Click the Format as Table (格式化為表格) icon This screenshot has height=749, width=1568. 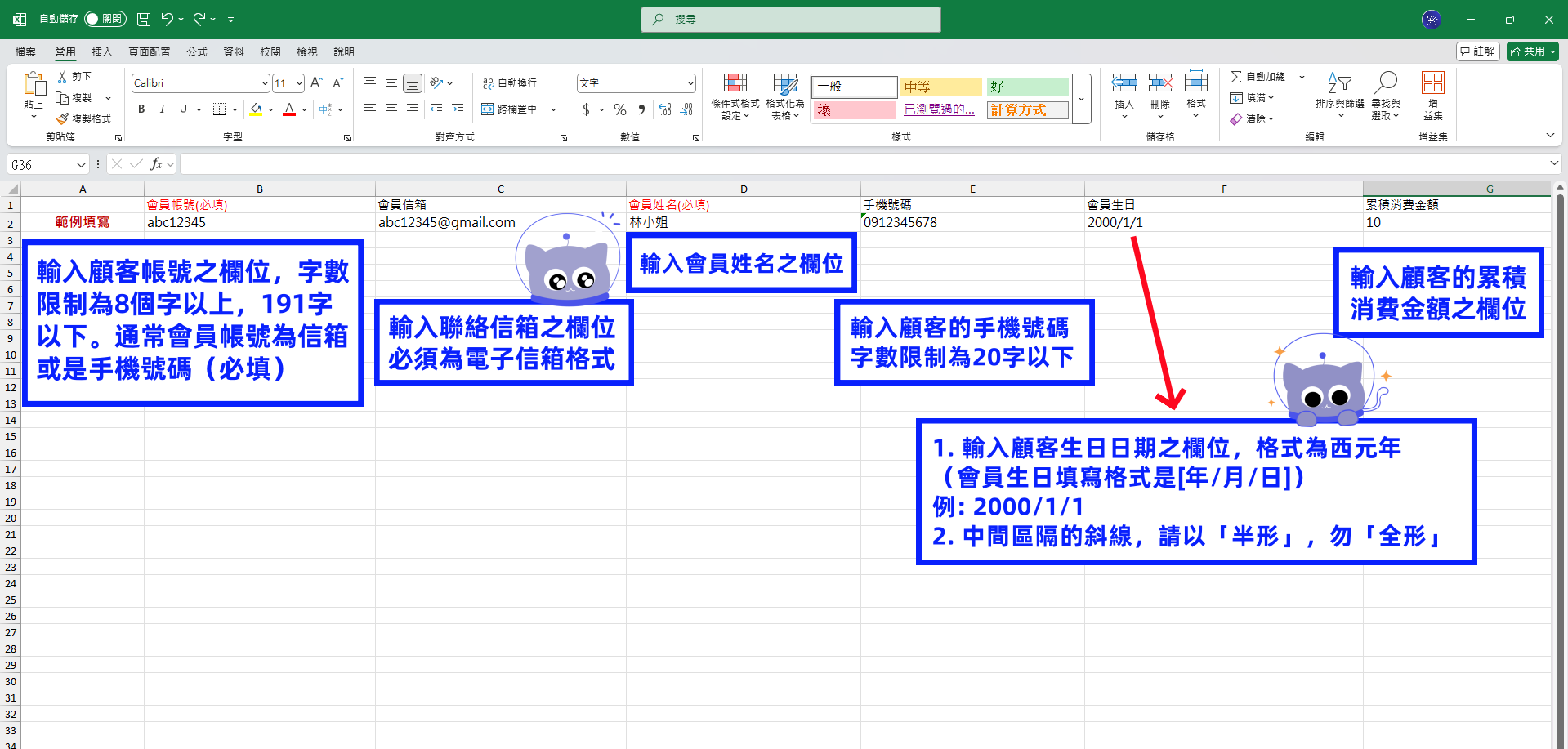pos(785,84)
